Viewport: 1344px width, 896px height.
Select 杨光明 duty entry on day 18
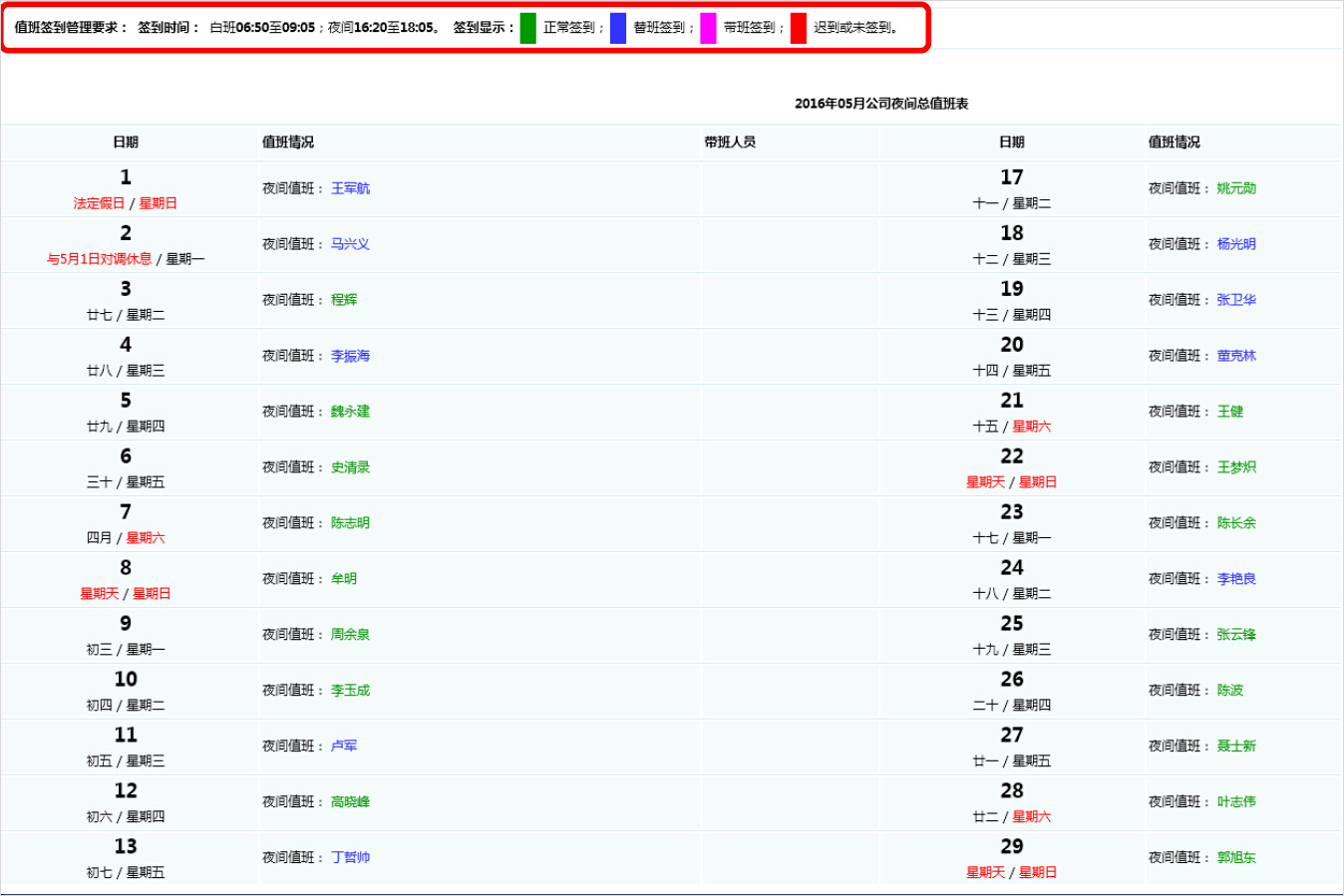[x=1236, y=244]
